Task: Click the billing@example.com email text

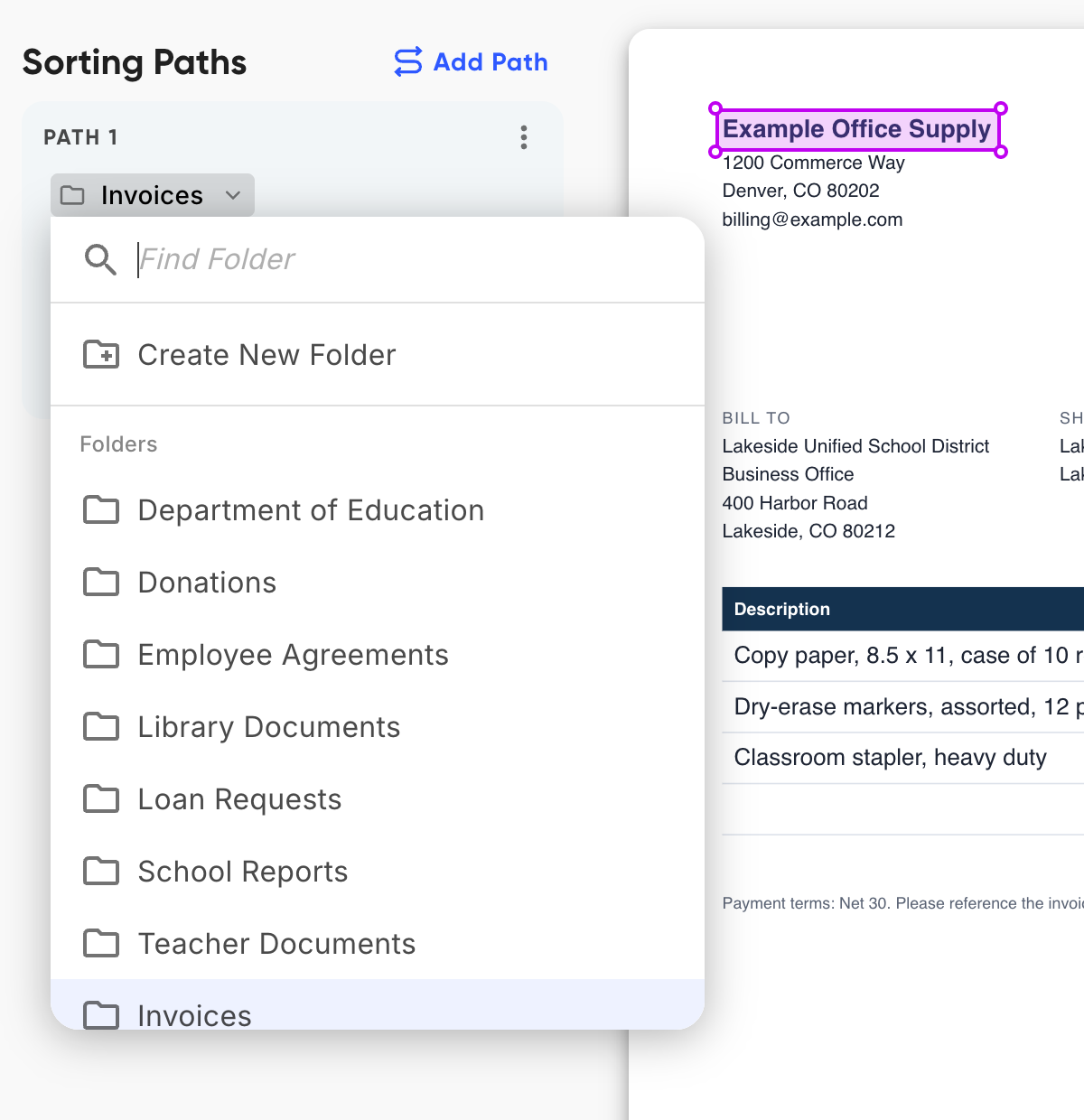Action: click(x=812, y=219)
